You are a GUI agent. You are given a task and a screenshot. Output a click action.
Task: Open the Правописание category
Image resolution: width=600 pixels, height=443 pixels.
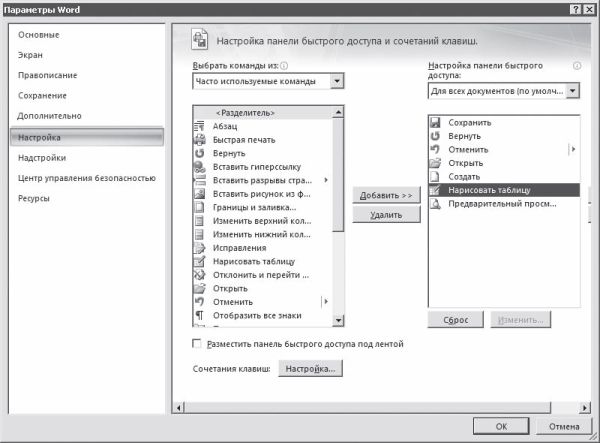point(47,75)
